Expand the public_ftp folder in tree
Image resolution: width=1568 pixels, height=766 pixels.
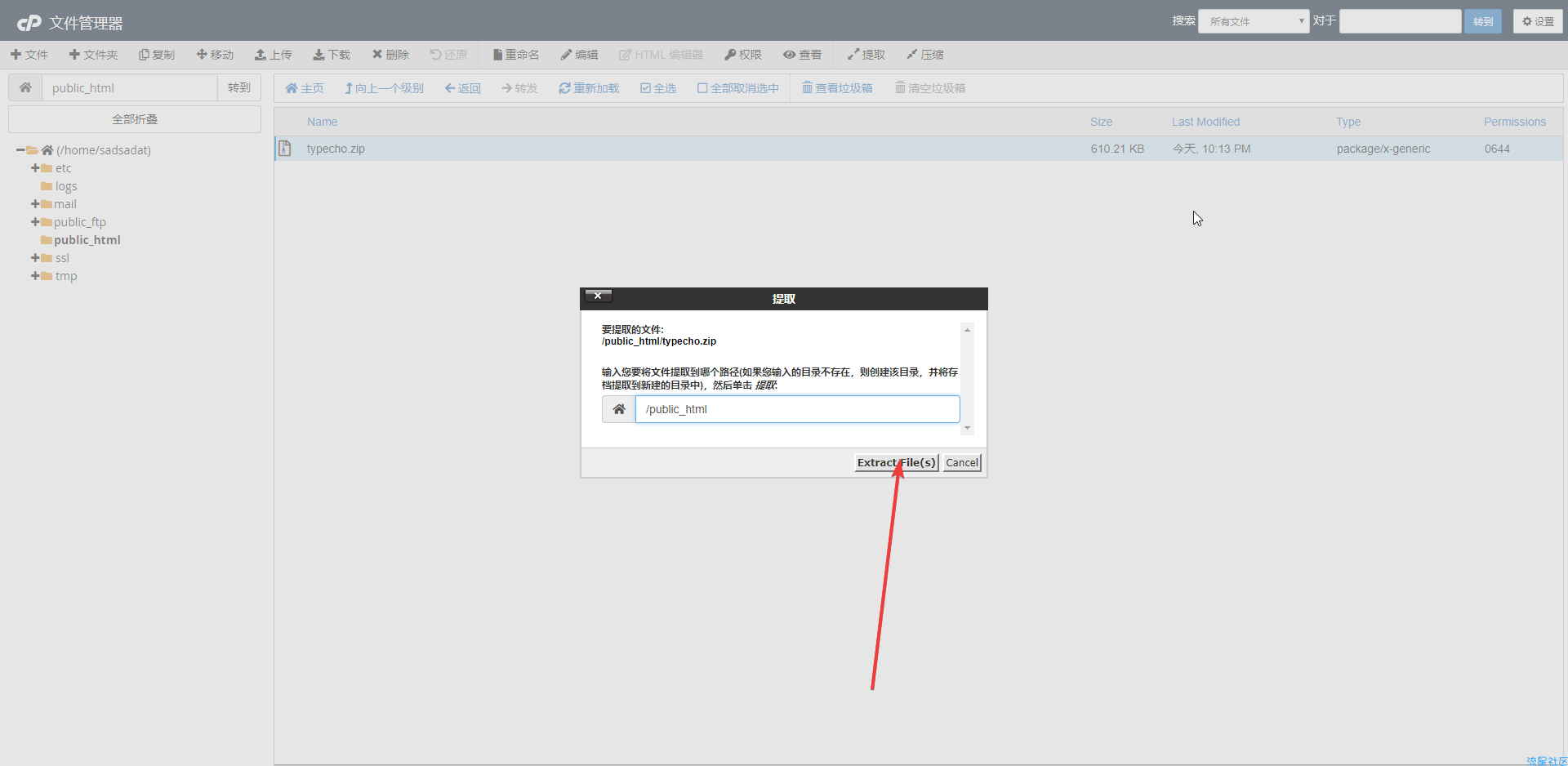[35, 222]
